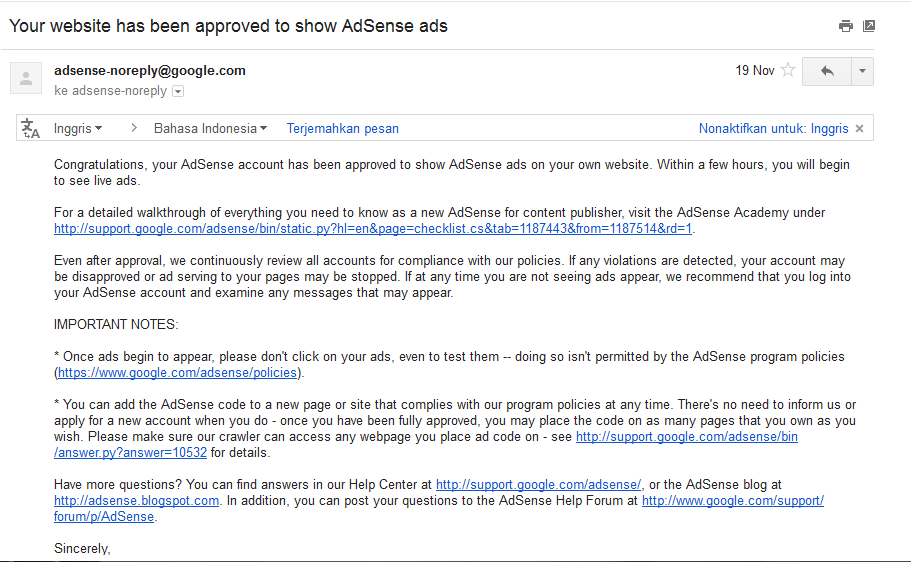This screenshot has height=562, width=911.
Task: Open the AdSense Academy checklist link
Action: click(x=373, y=229)
